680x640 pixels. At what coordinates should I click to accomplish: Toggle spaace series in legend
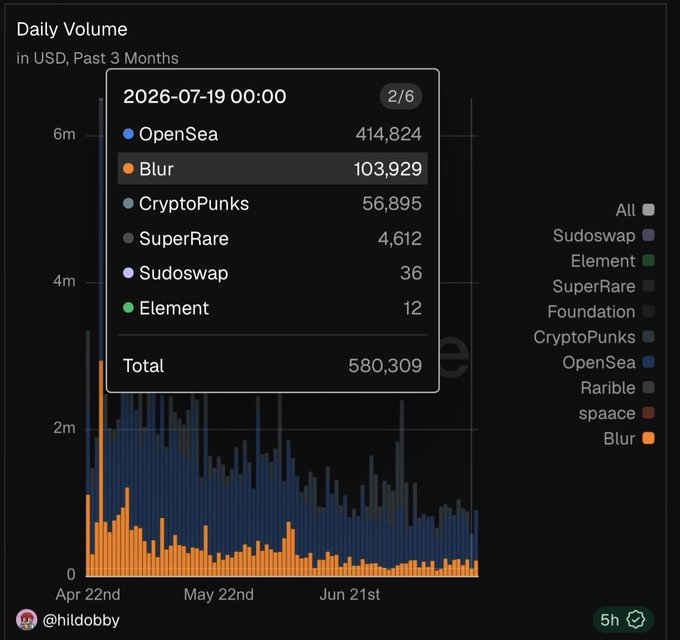(x=617, y=413)
